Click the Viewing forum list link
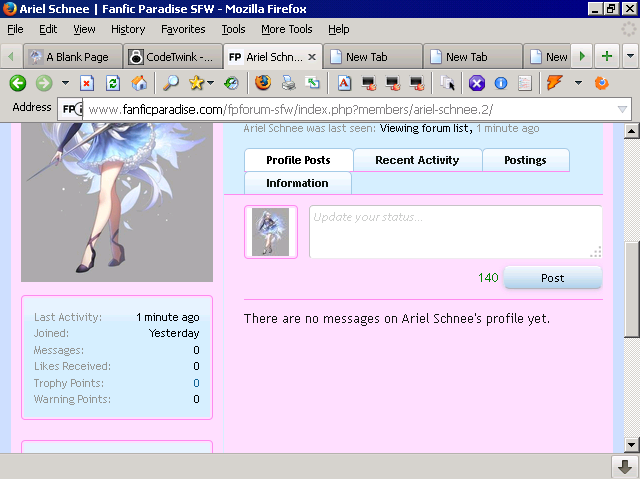Viewport: 640px width, 480px height. [x=424, y=128]
